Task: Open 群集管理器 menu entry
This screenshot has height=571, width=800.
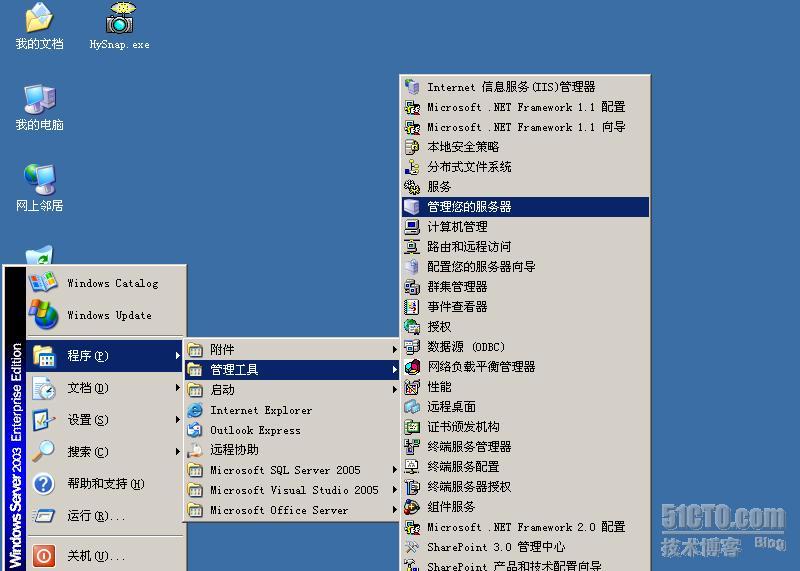Action: 526,287
